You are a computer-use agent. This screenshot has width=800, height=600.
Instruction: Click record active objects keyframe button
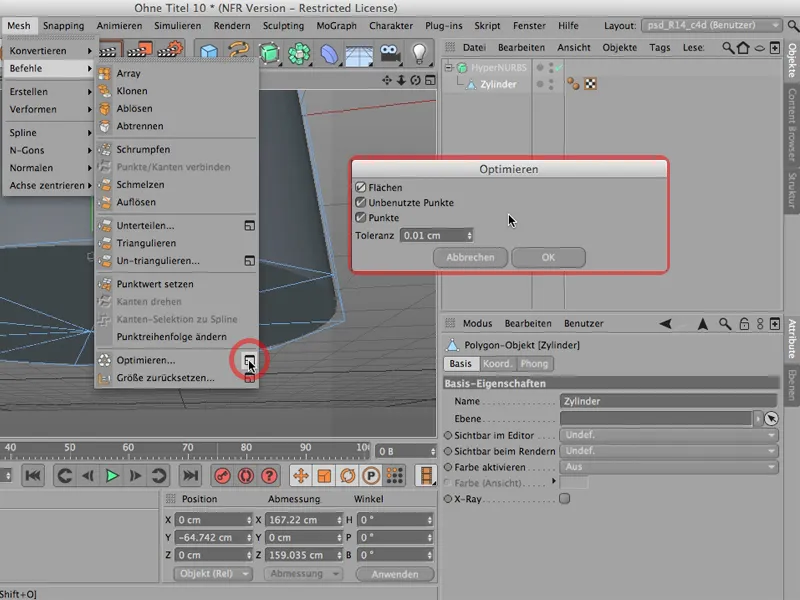[x=222, y=476]
